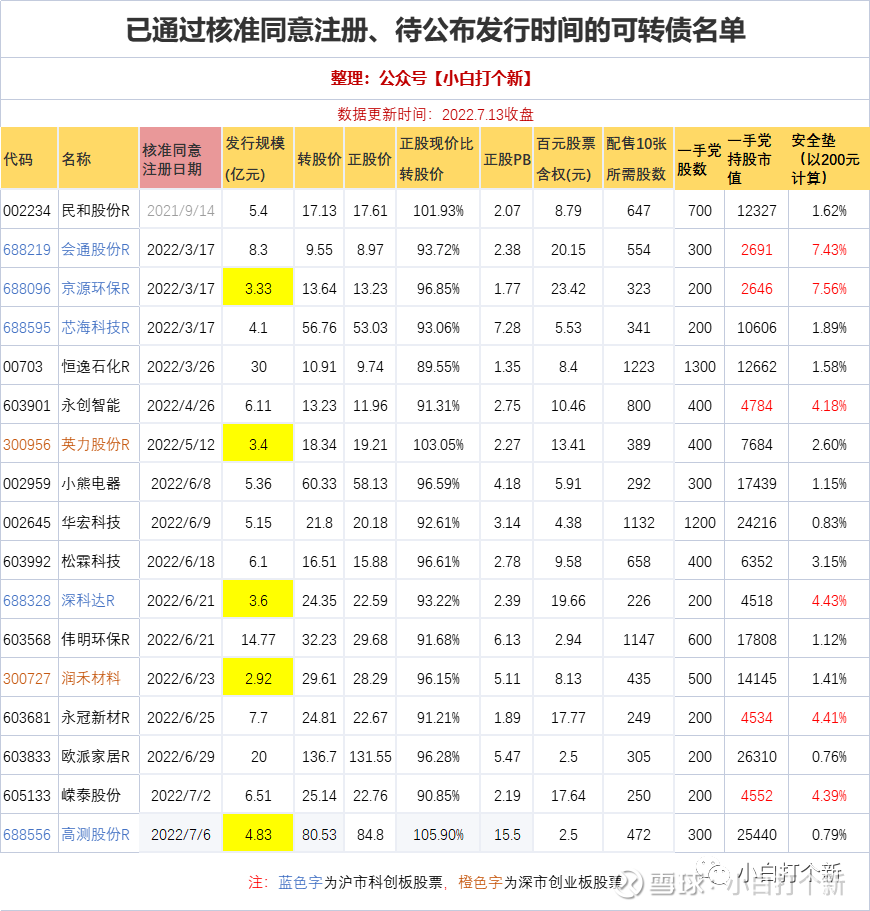Select the name 永创智能
The height and width of the screenshot is (911, 870).
click(91, 406)
